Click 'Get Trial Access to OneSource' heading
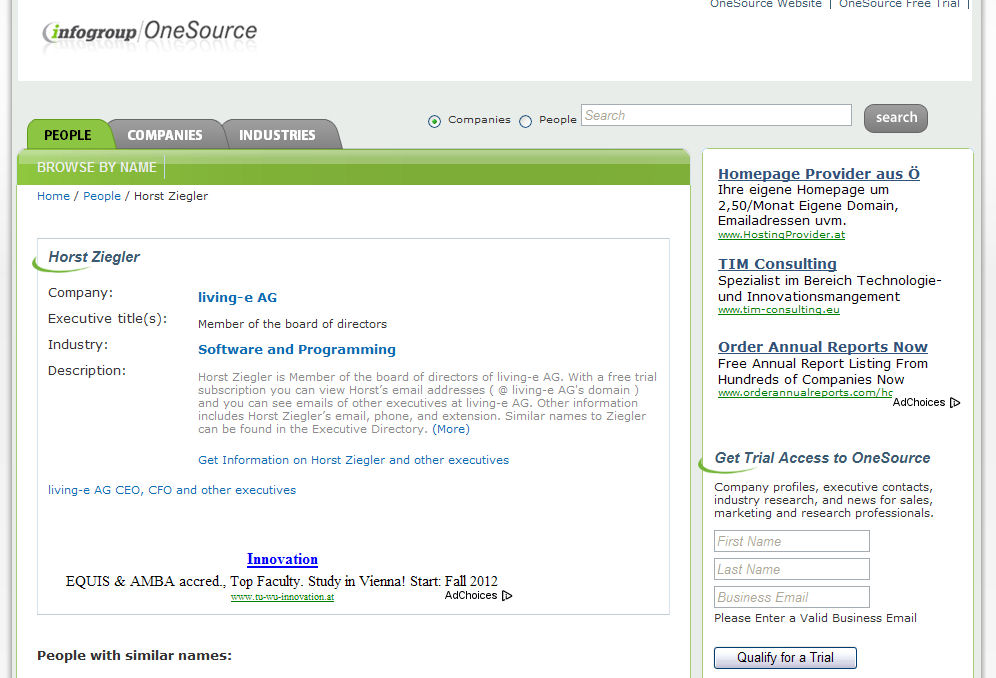Screen dimensions: 996x678 (x=822, y=458)
